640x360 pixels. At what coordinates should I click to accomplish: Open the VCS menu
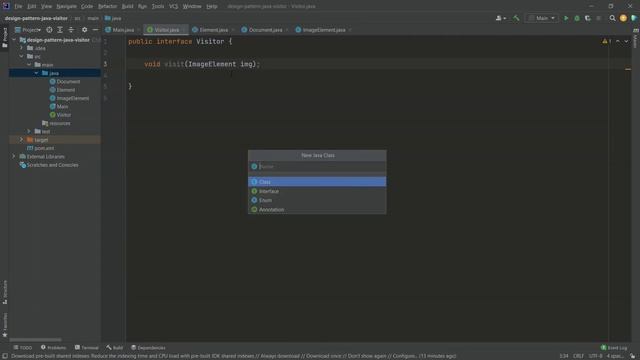click(x=173, y=6)
